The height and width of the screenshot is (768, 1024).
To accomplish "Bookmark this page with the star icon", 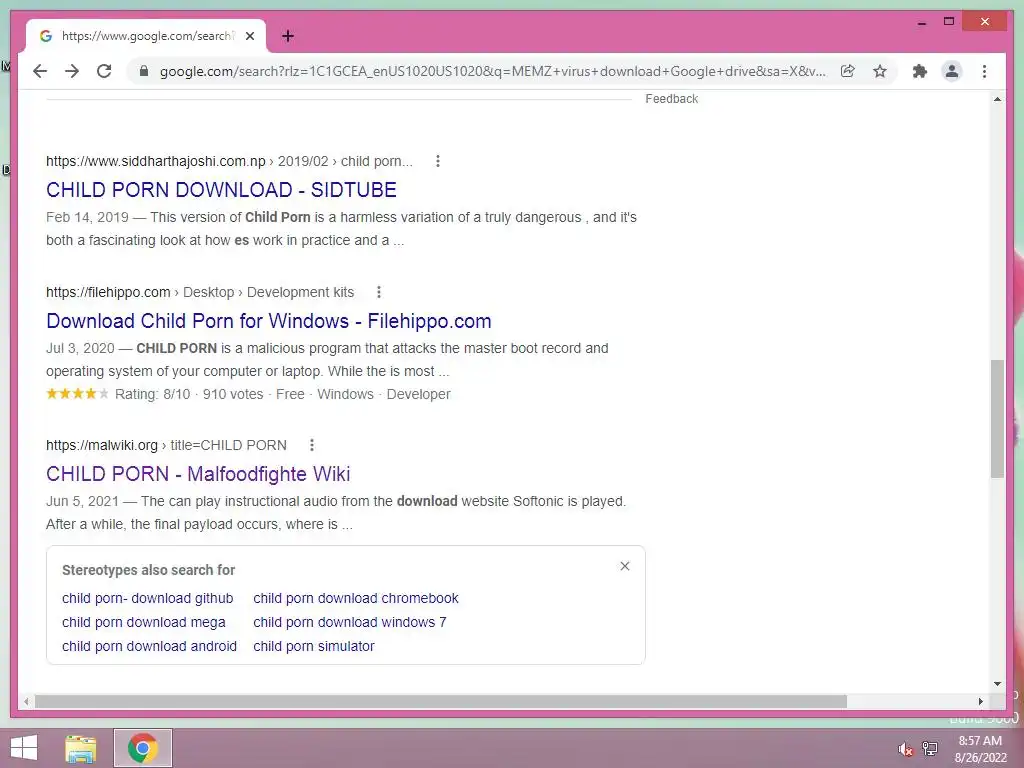I will coord(880,71).
